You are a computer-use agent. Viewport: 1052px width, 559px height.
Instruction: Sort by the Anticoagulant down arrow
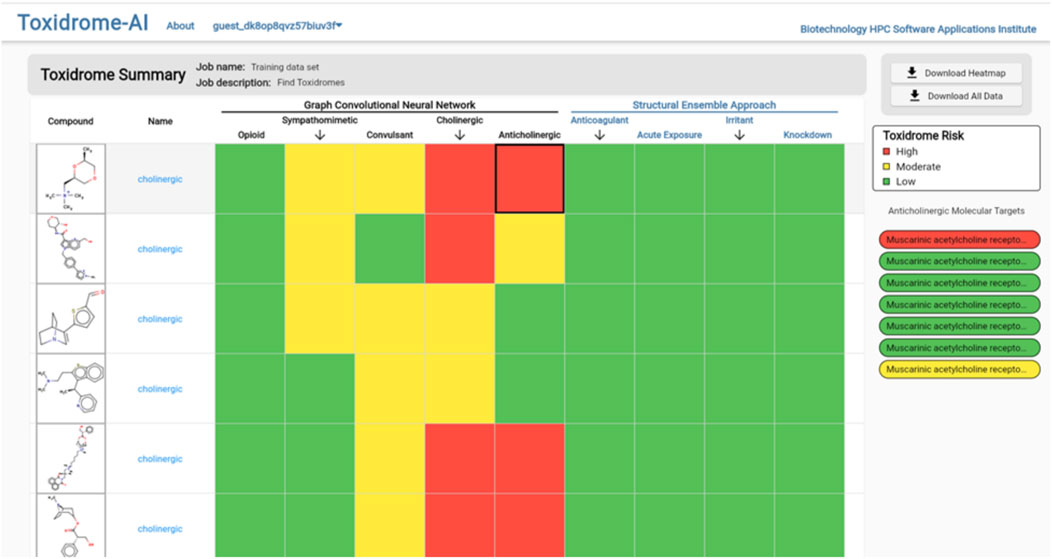point(600,135)
